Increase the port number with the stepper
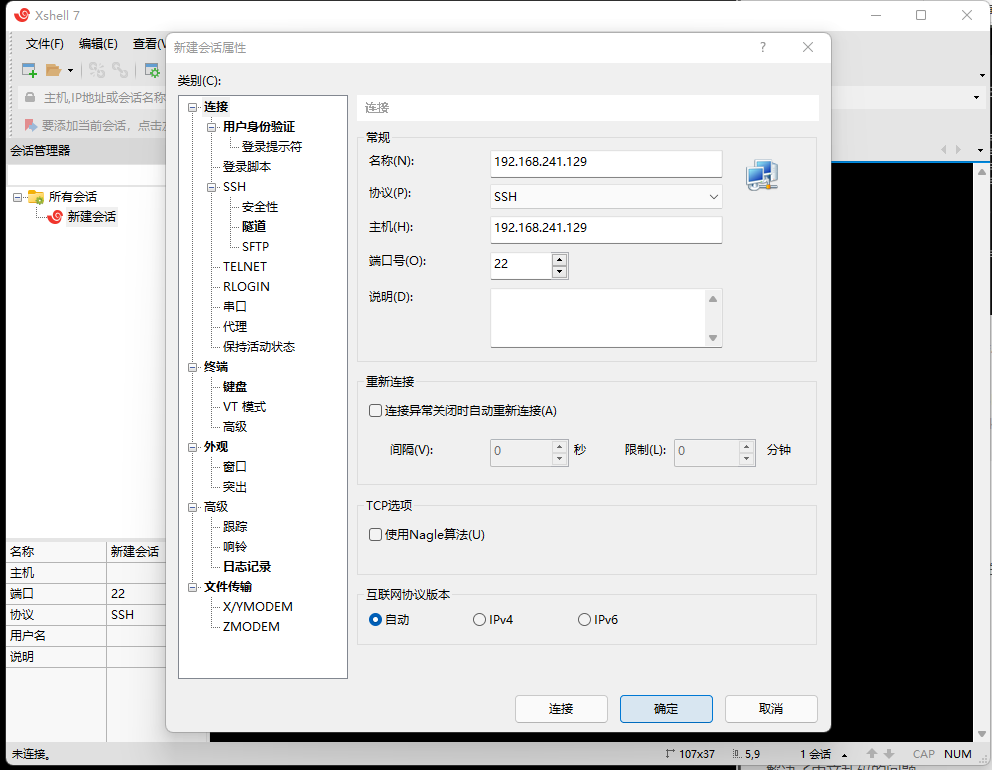 coord(561,259)
